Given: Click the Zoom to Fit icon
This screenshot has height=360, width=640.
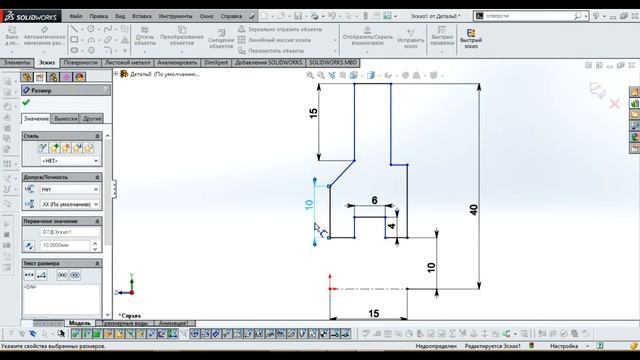Looking at the screenshot, I should pyautogui.click(x=310, y=76).
